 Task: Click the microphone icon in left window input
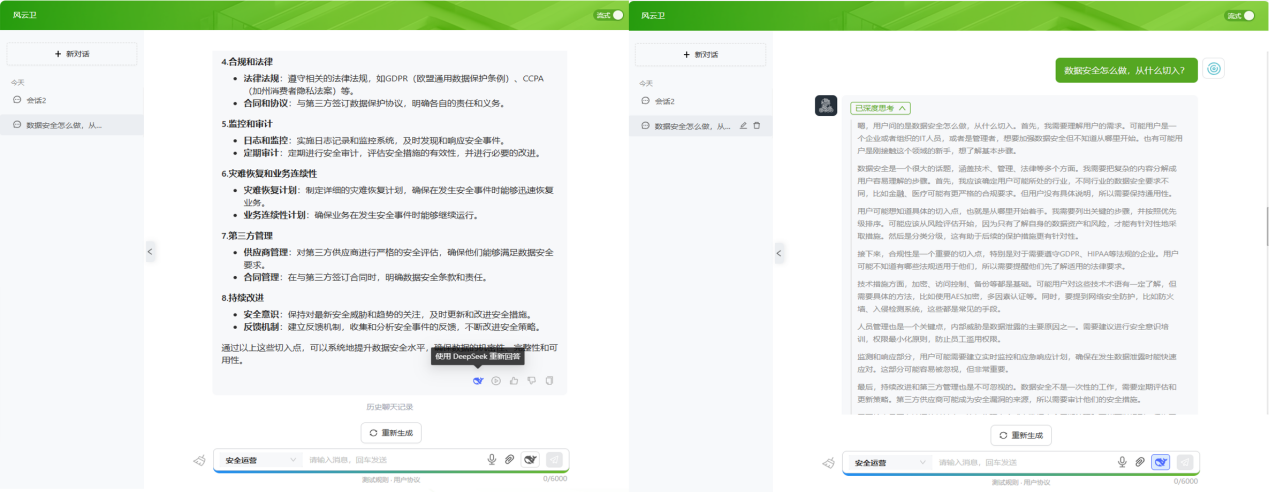491,460
